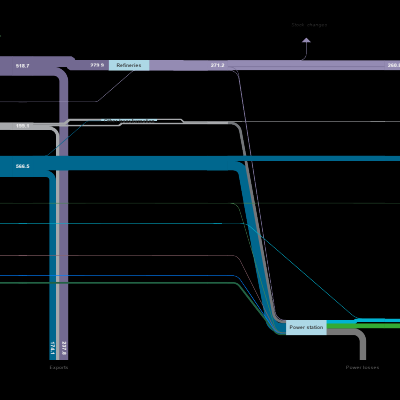Click the Stock changes arrowhead
Image resolution: width=400 pixels, height=400 pixels.
coord(306,40)
